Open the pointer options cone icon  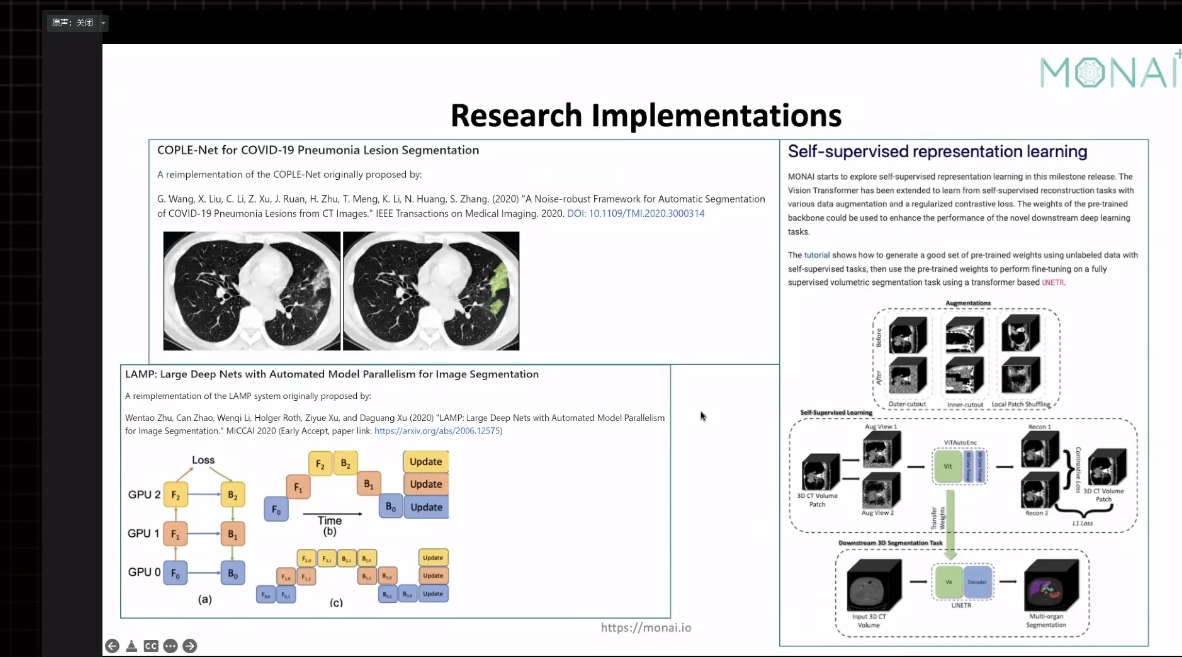click(131, 646)
